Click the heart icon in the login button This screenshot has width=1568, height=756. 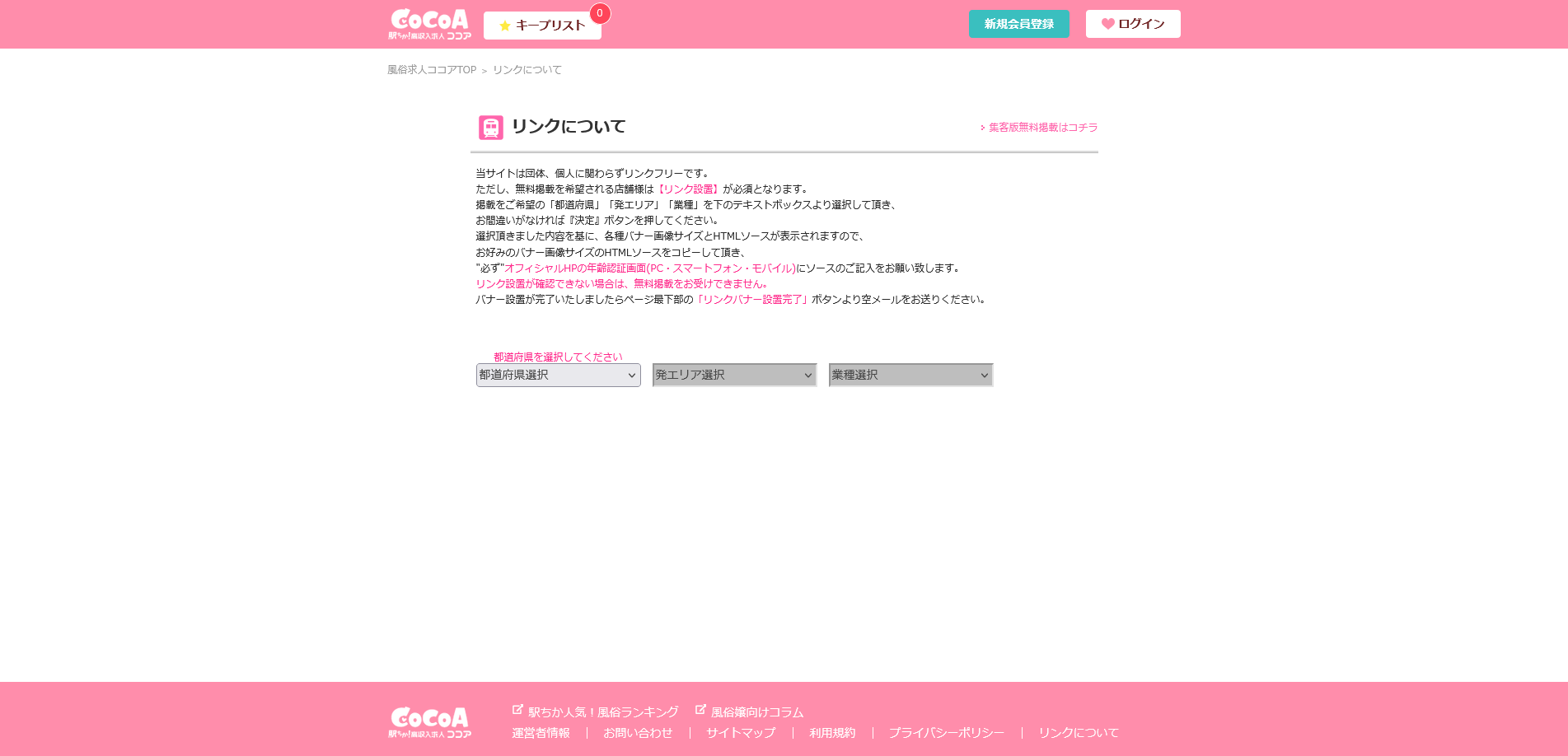click(x=1108, y=24)
